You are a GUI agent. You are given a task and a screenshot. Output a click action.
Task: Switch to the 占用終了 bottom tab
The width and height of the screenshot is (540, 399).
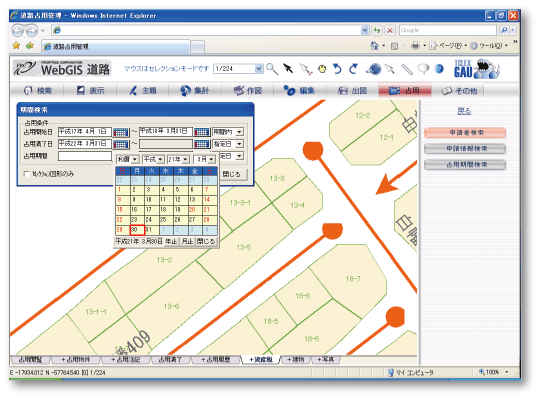click(170, 360)
